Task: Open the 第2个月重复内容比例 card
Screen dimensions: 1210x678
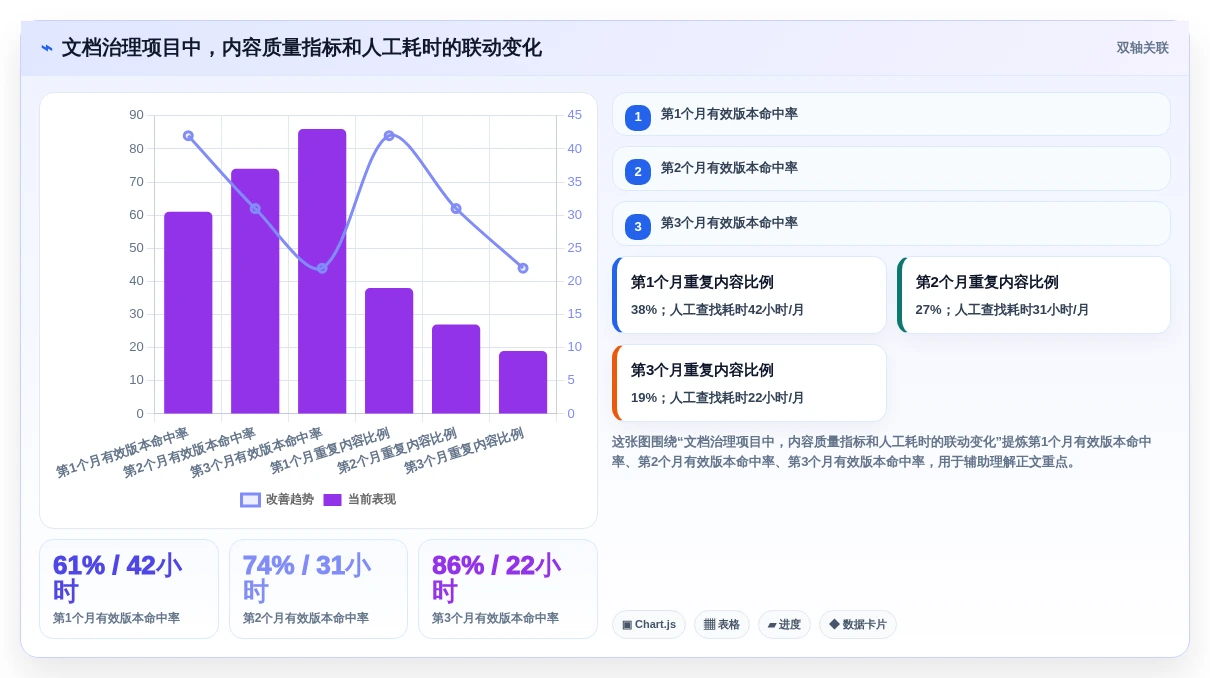Action: [1034, 295]
